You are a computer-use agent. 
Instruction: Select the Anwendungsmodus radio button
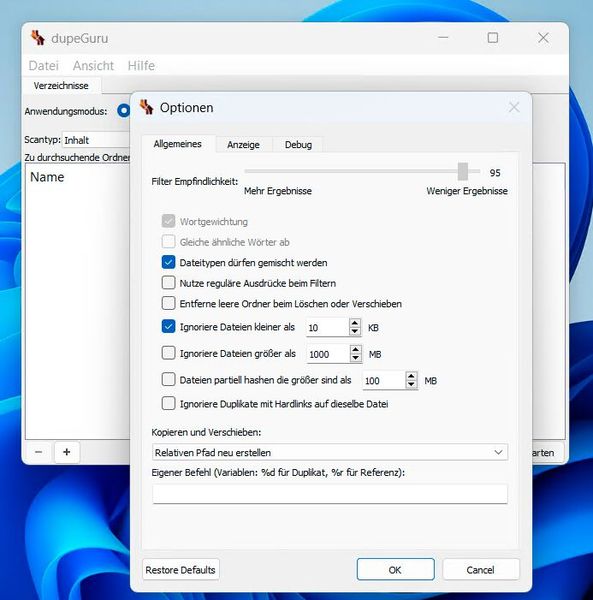coord(124,111)
